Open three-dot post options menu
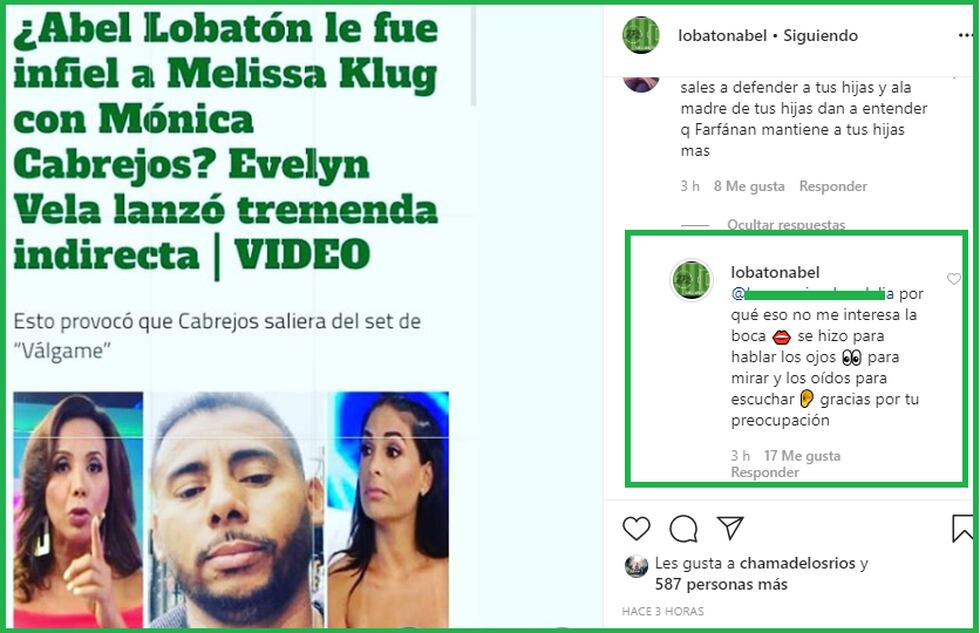The height and width of the screenshot is (633, 980). pyautogui.click(x=966, y=36)
